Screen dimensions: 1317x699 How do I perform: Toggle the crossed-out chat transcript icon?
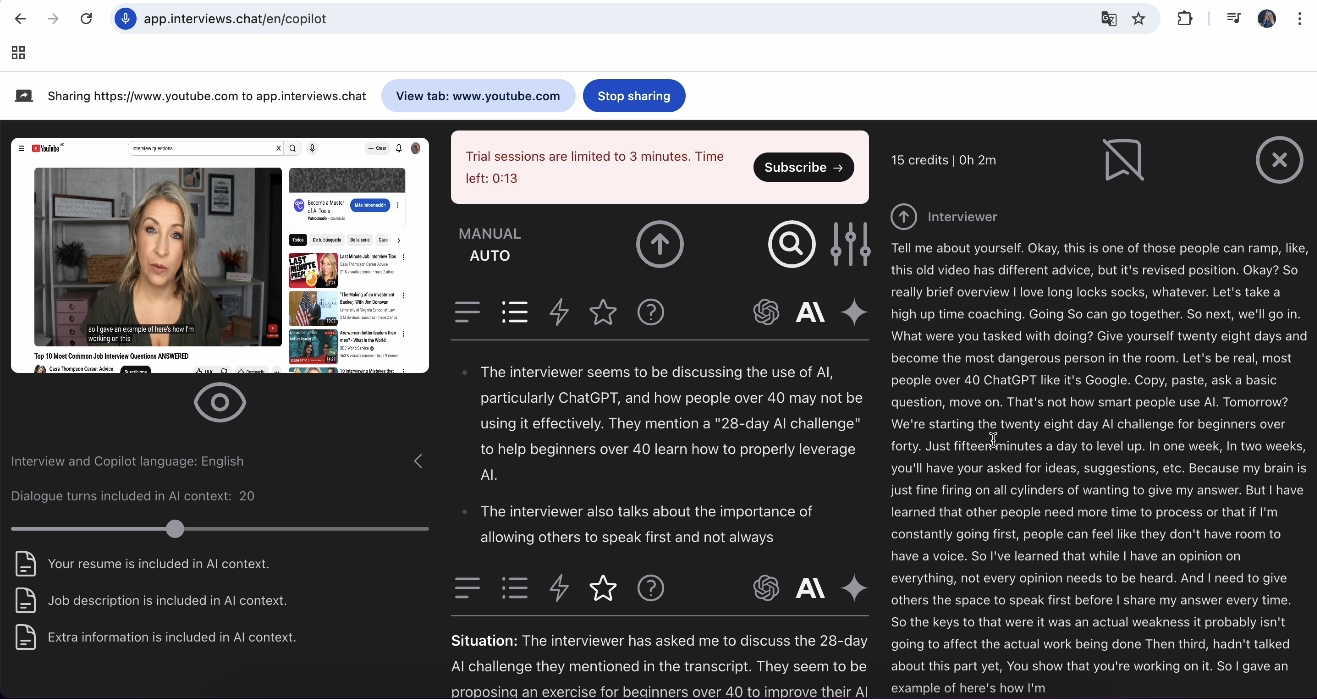[x=1123, y=160]
